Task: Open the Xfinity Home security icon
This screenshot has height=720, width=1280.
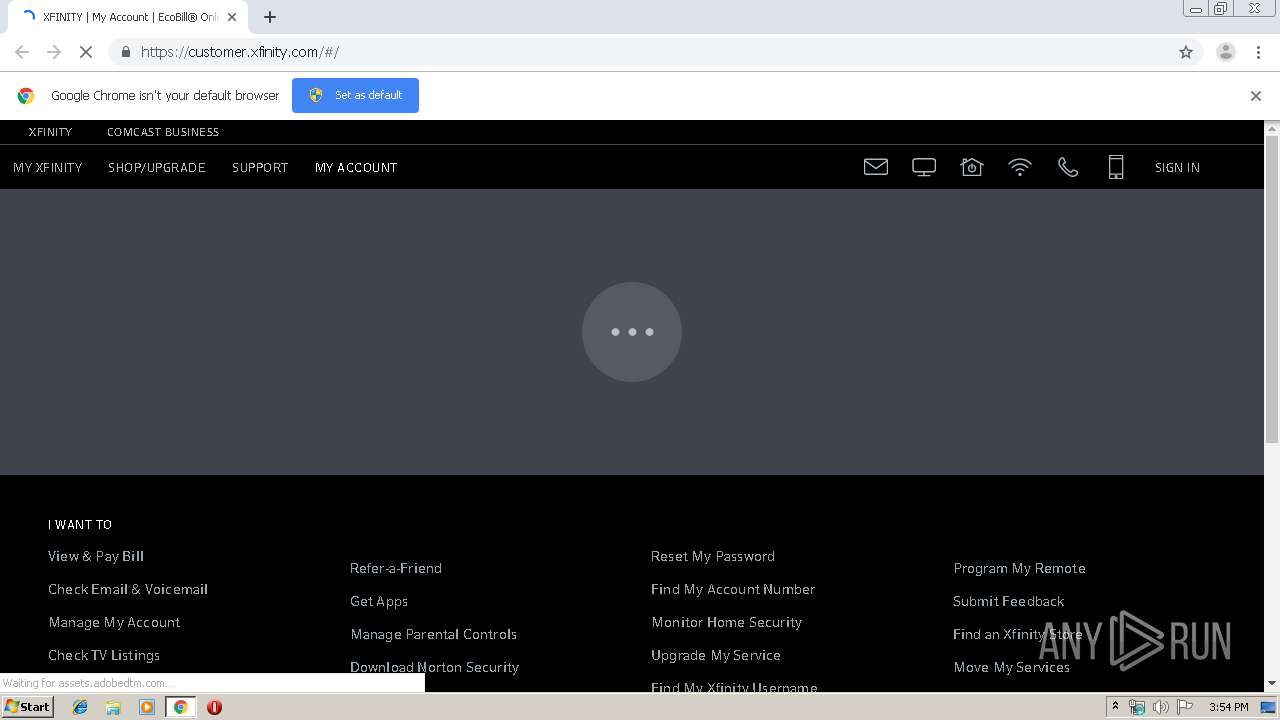Action: [x=972, y=167]
